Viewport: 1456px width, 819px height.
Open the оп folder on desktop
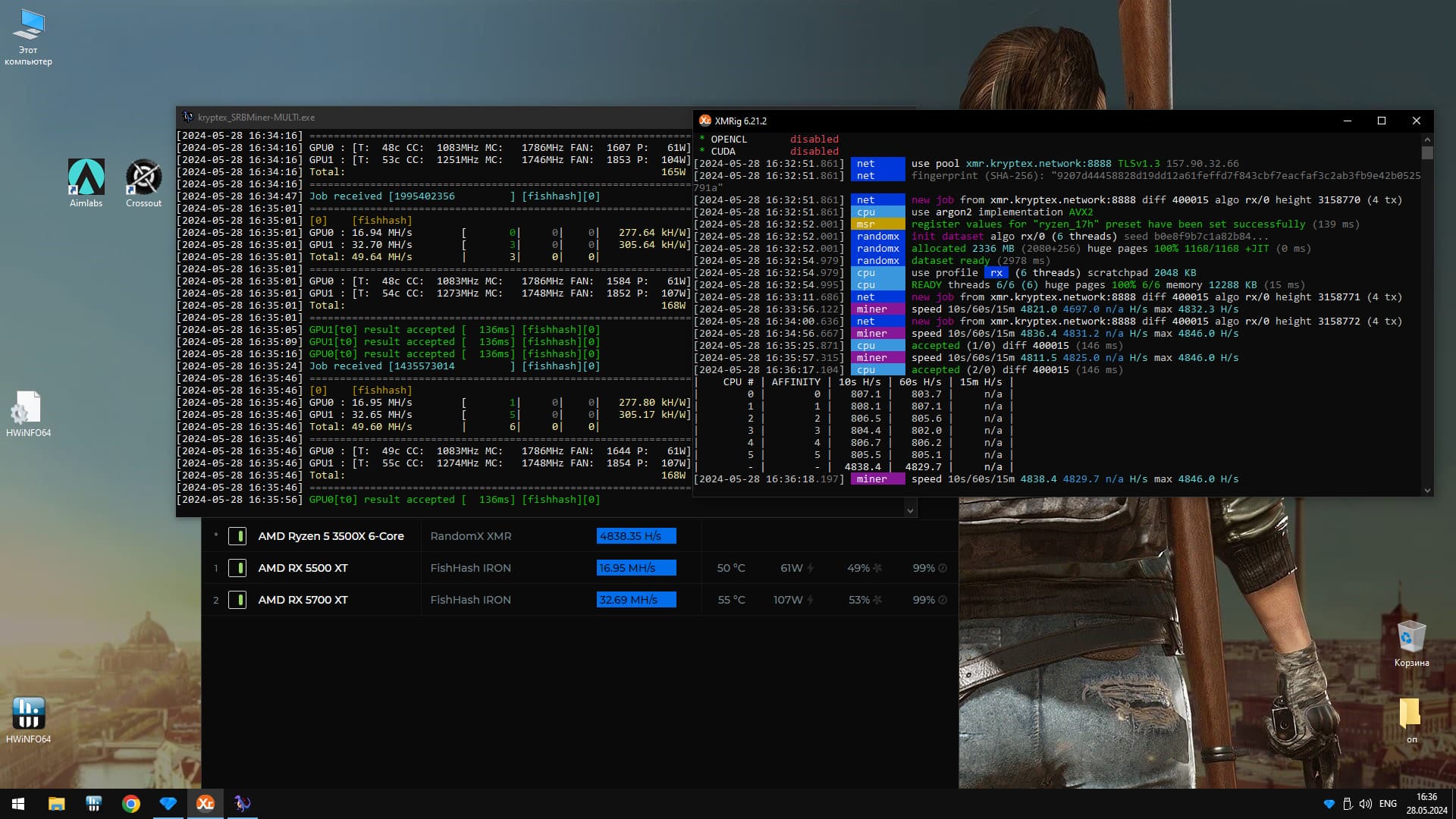[1411, 720]
